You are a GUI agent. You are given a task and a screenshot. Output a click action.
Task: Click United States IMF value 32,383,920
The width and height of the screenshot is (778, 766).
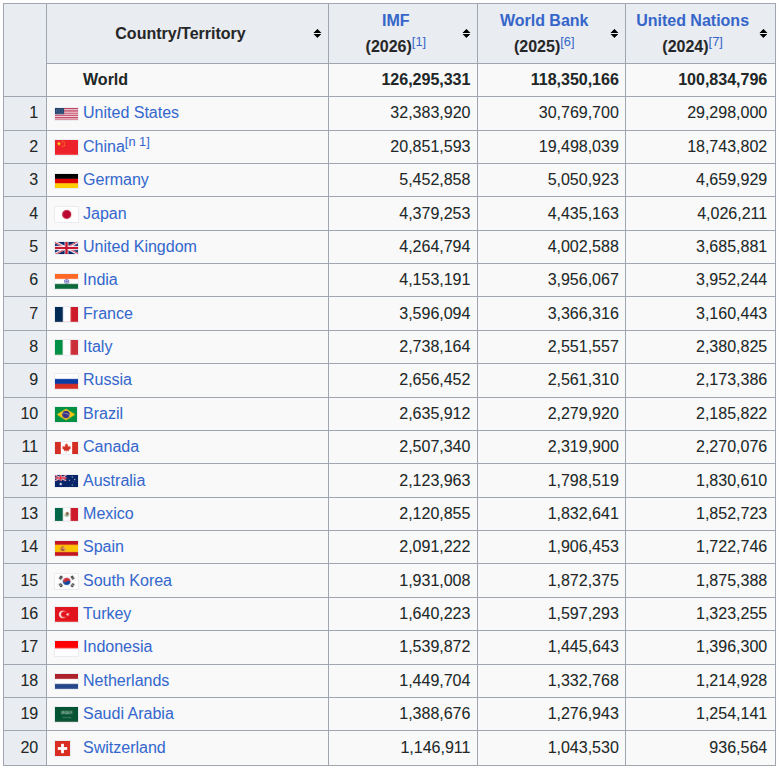(430, 113)
